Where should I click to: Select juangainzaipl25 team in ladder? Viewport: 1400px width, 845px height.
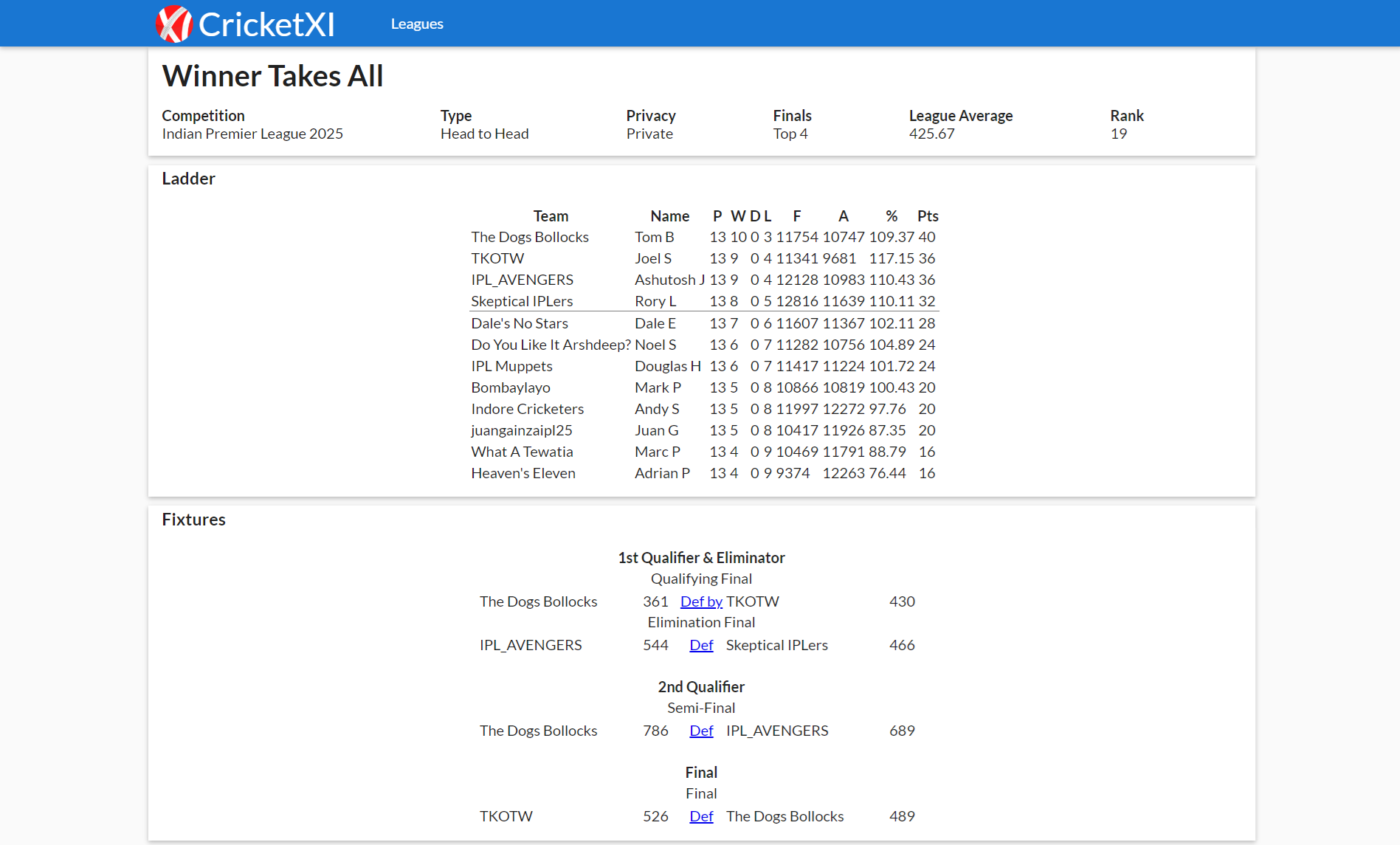coord(522,430)
